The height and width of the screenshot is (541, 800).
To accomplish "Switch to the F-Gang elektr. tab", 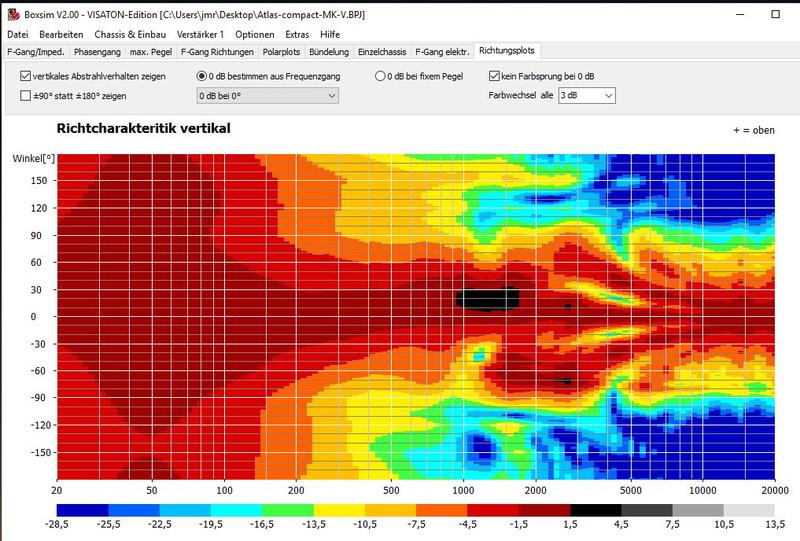I will tap(442, 52).
